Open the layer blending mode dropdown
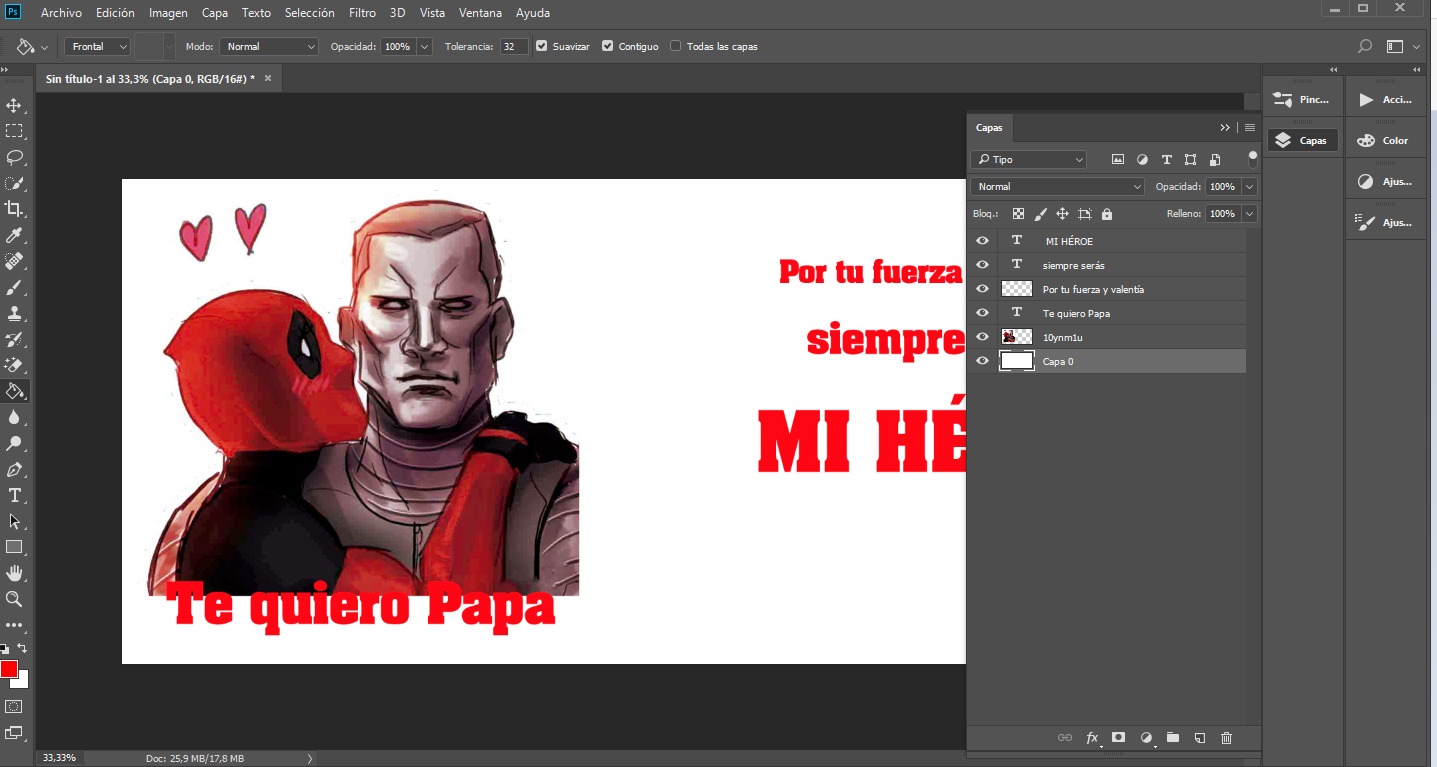1437x767 pixels. coord(1056,186)
